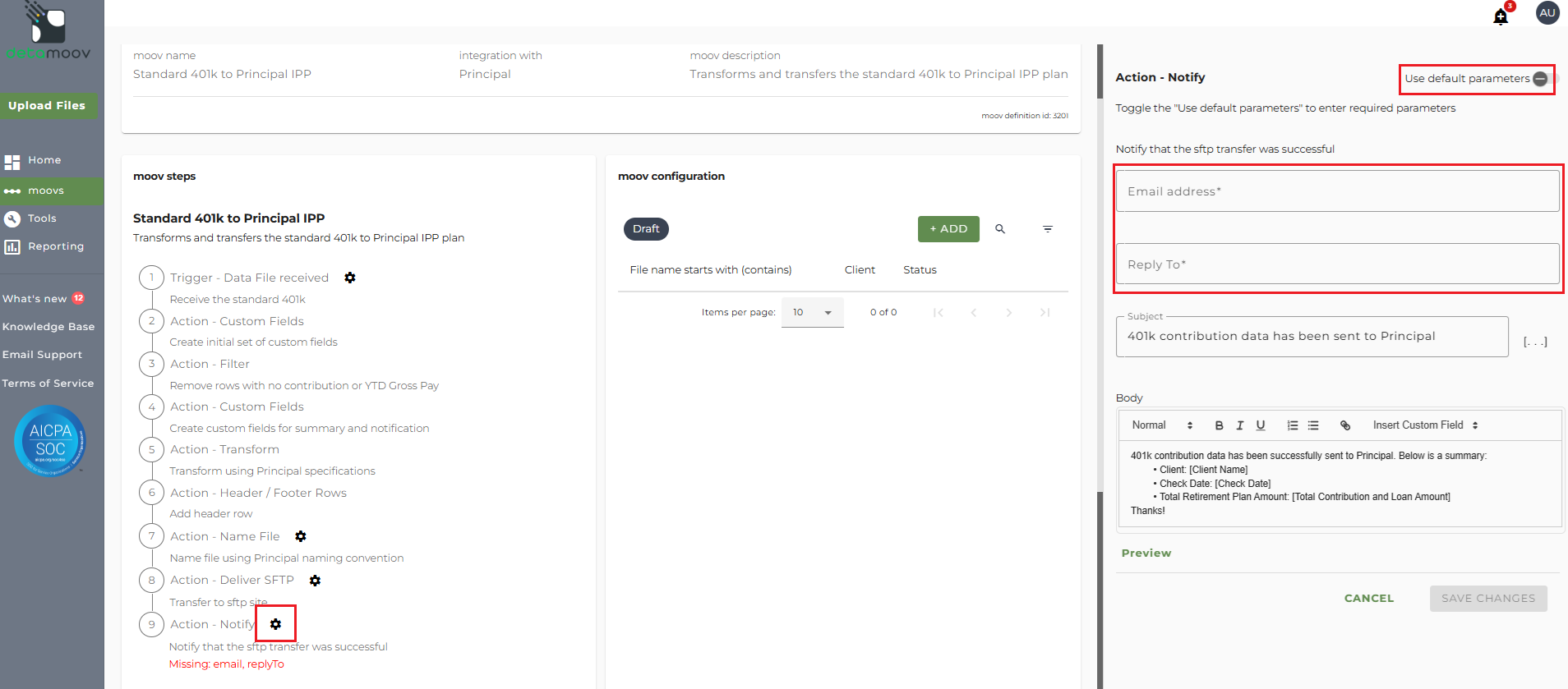The height and width of the screenshot is (689, 1568).
Task: Open Reporting in sidebar
Action: 56,246
